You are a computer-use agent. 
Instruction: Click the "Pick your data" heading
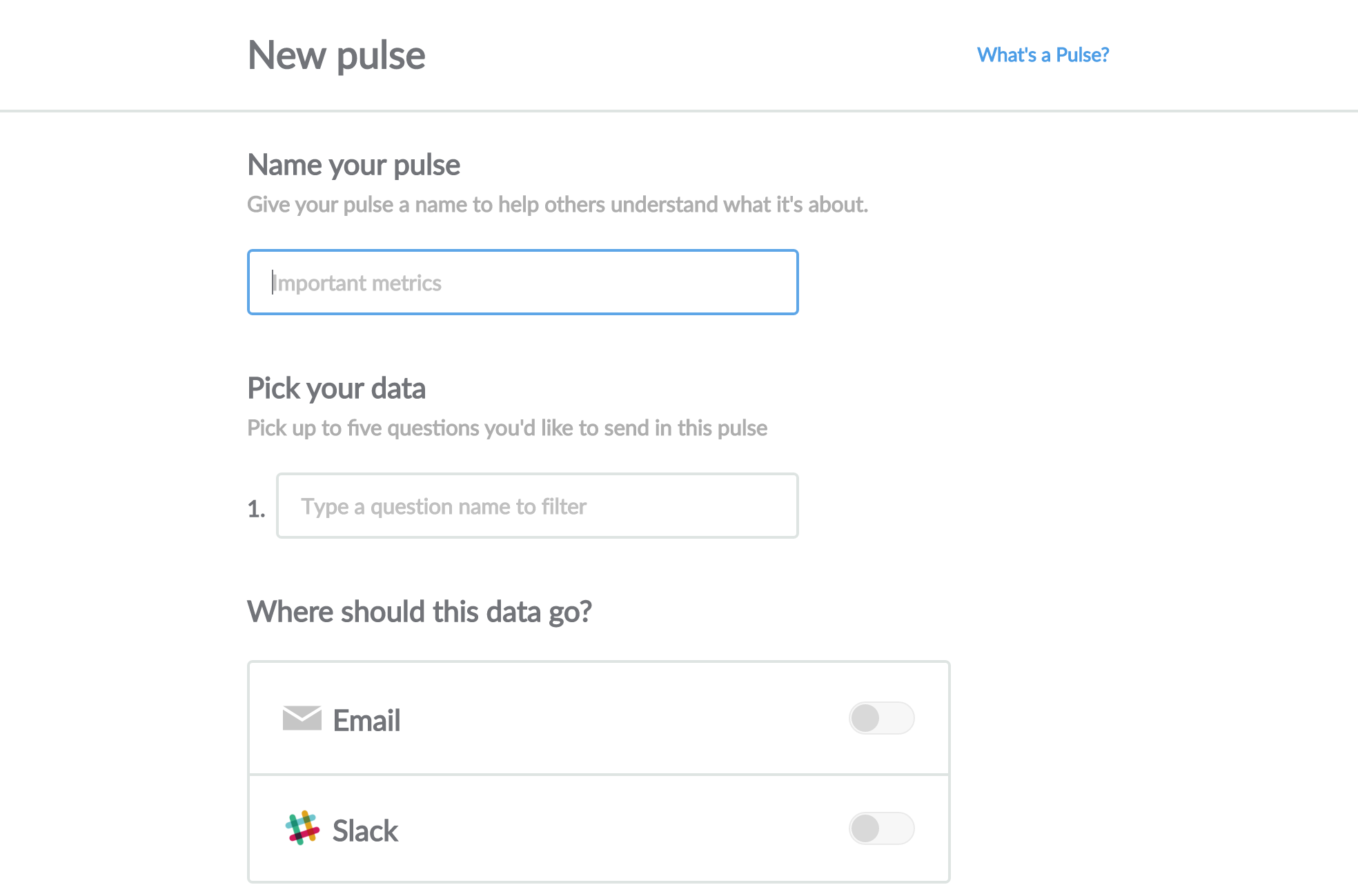pyautogui.click(x=336, y=388)
